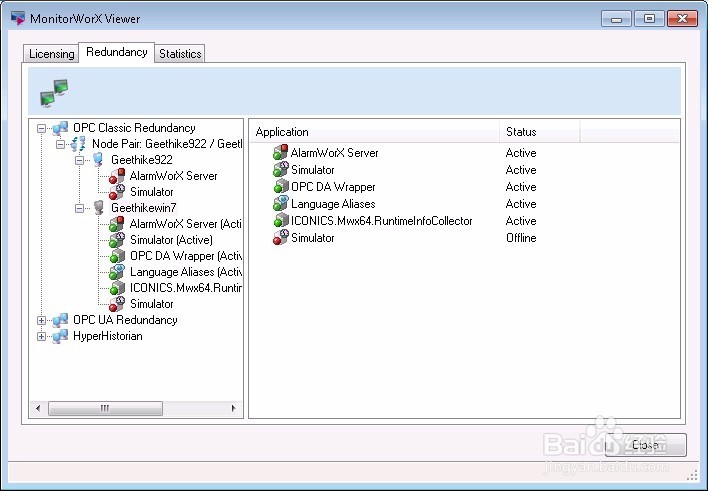Minimize the MonitorWorX Viewer window
Image resolution: width=708 pixels, height=491 pixels.
tap(616, 19)
